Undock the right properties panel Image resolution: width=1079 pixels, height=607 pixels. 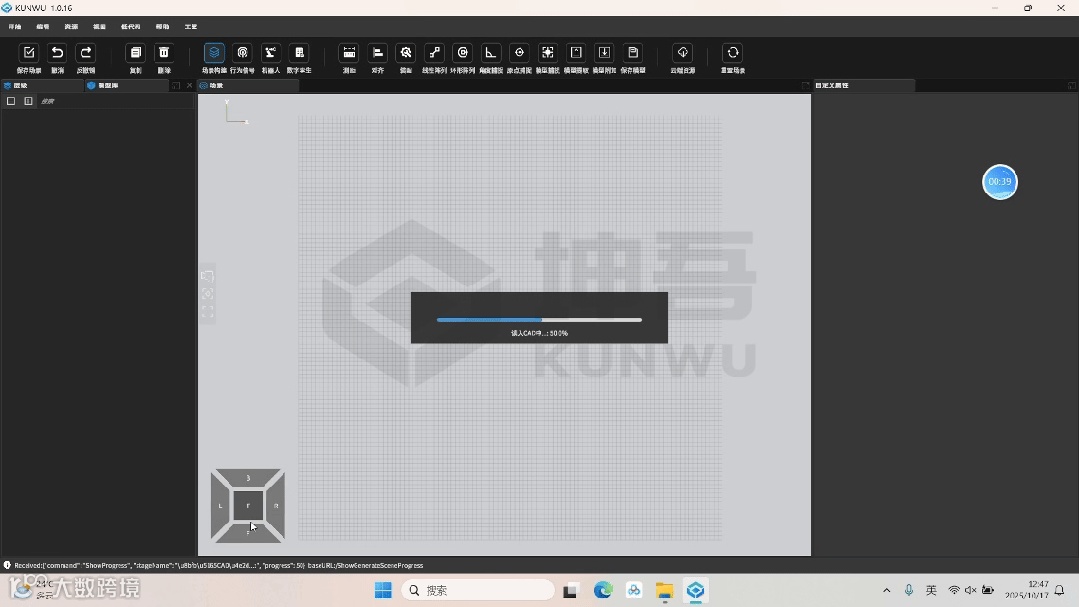coord(1071,85)
